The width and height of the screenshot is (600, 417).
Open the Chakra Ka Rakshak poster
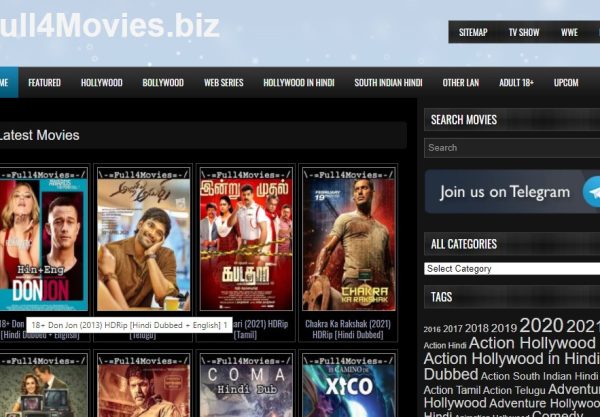349,239
